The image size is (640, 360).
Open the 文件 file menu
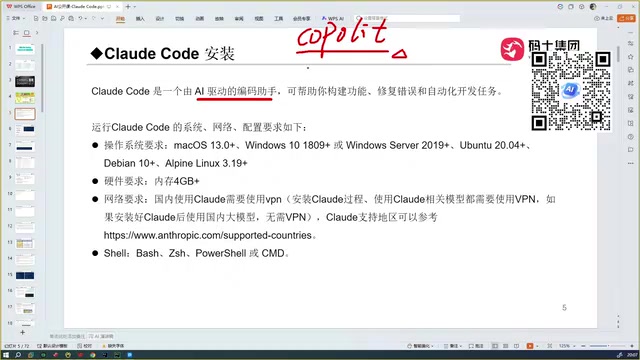click(x=16, y=18)
